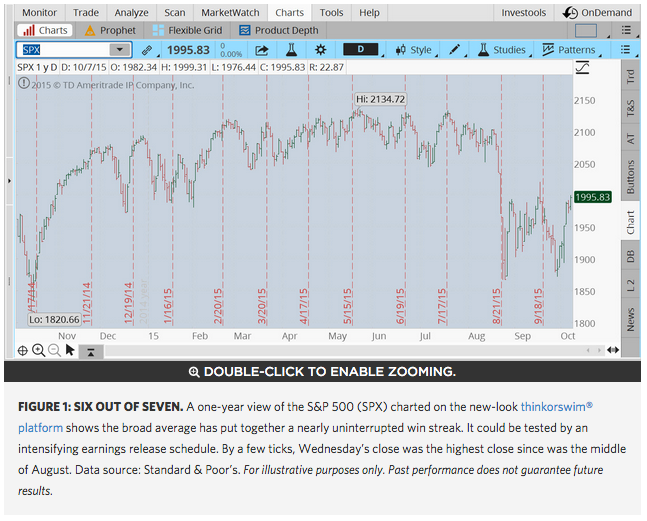Image resolution: width=647 pixels, height=521 pixels.
Task: Click the 1995.83 last price in toolbar
Action: (189, 50)
